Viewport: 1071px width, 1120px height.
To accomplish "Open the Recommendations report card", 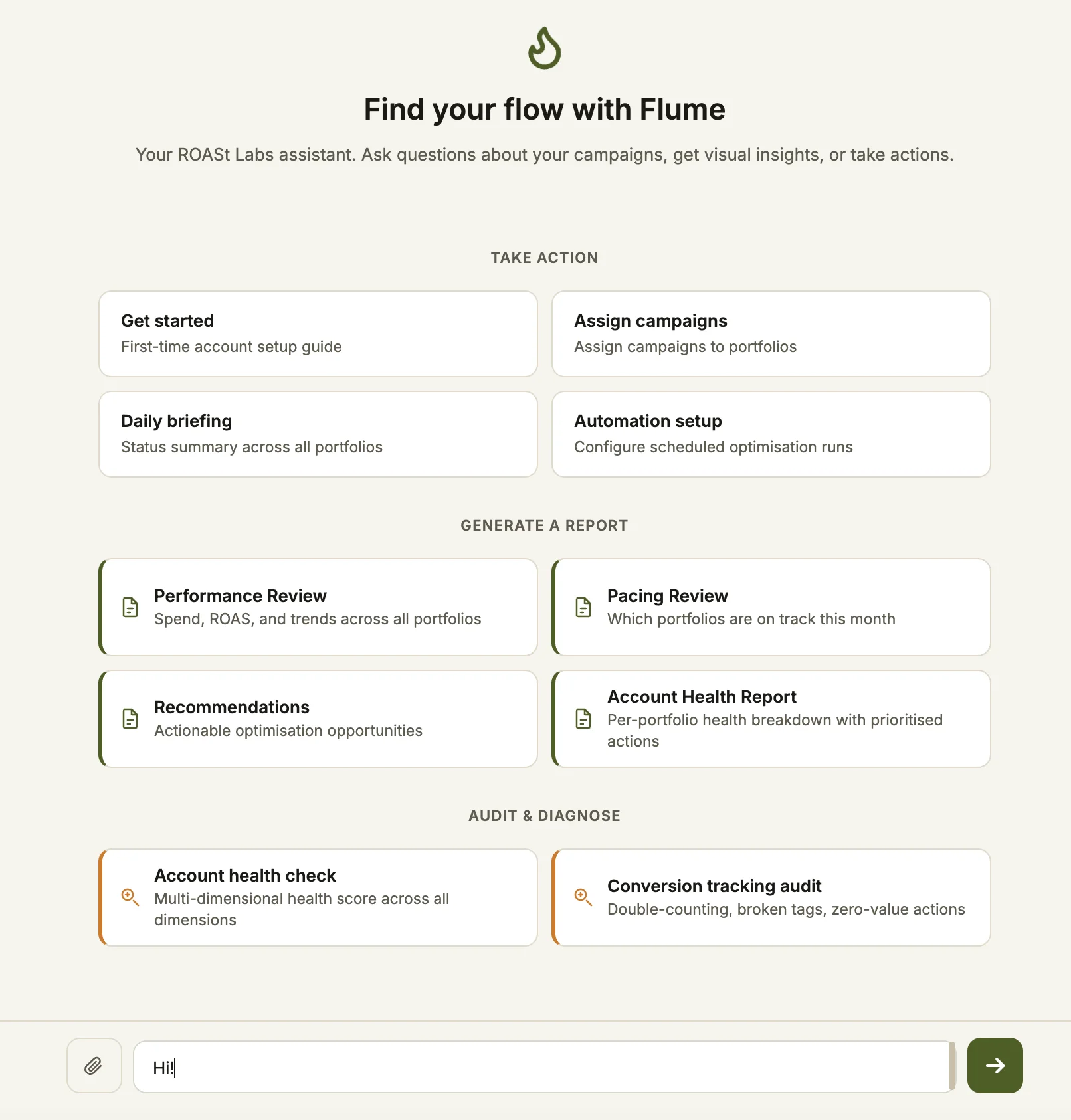I will point(318,718).
